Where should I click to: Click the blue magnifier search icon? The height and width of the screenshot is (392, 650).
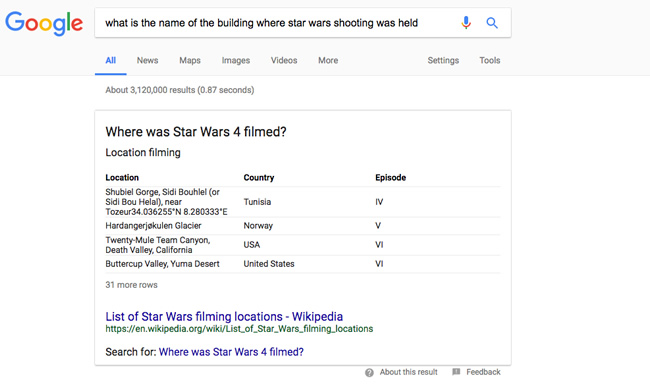492,23
